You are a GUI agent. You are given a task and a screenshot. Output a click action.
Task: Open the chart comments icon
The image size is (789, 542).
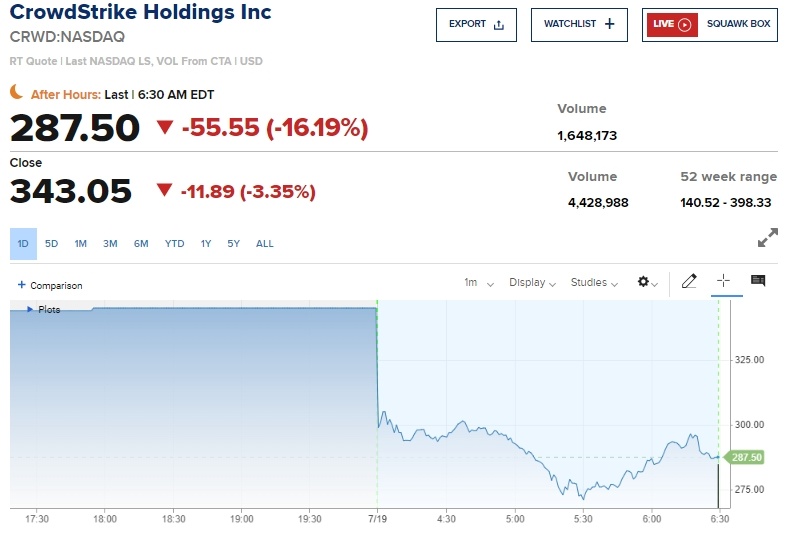[x=758, y=280]
